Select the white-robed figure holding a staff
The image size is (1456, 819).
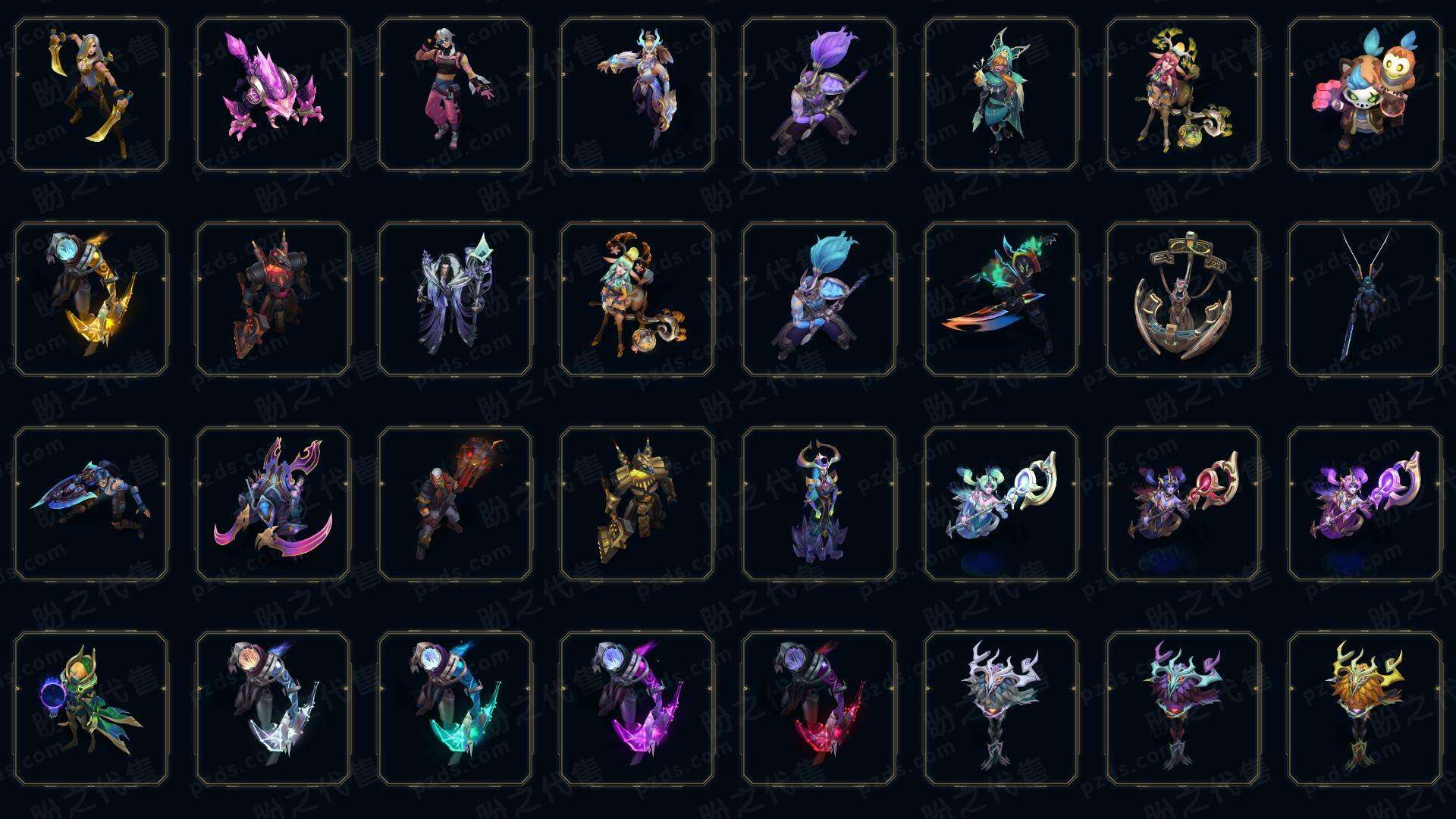[x=455, y=299]
